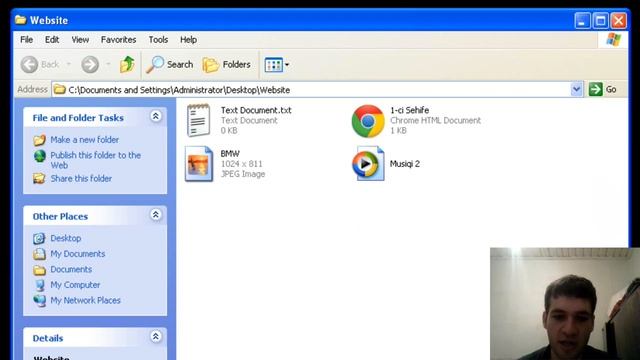Collapse the File and Folder Tasks panel
The height and width of the screenshot is (360, 640).
(156, 116)
